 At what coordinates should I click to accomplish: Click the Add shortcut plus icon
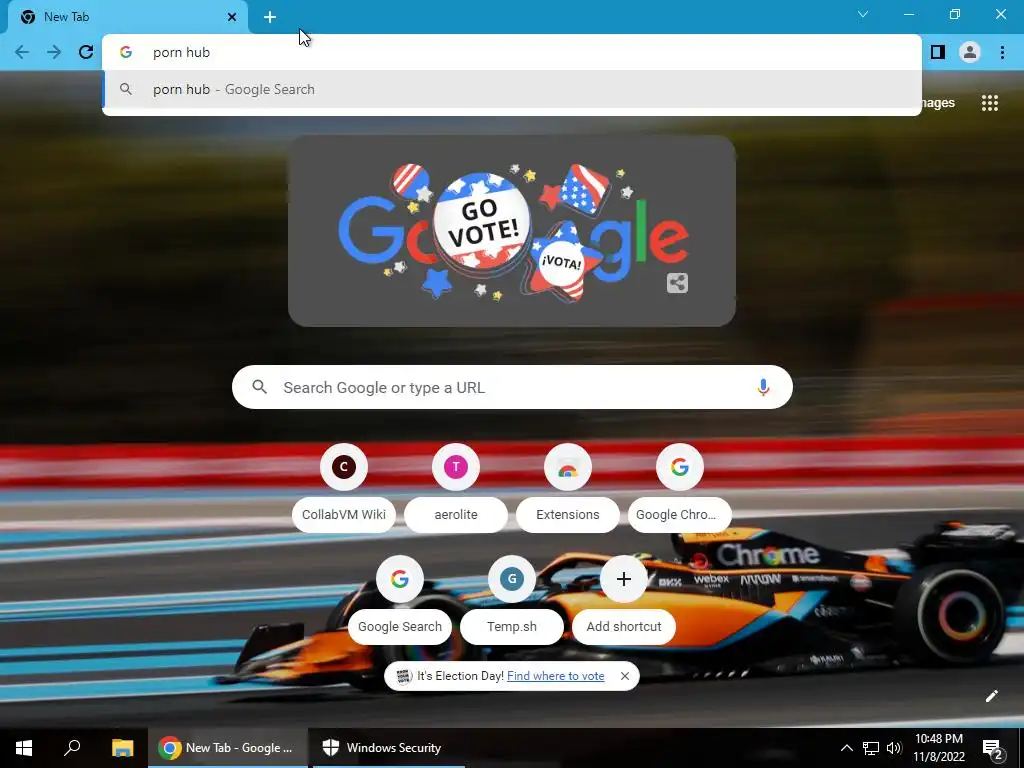pyautogui.click(x=624, y=579)
